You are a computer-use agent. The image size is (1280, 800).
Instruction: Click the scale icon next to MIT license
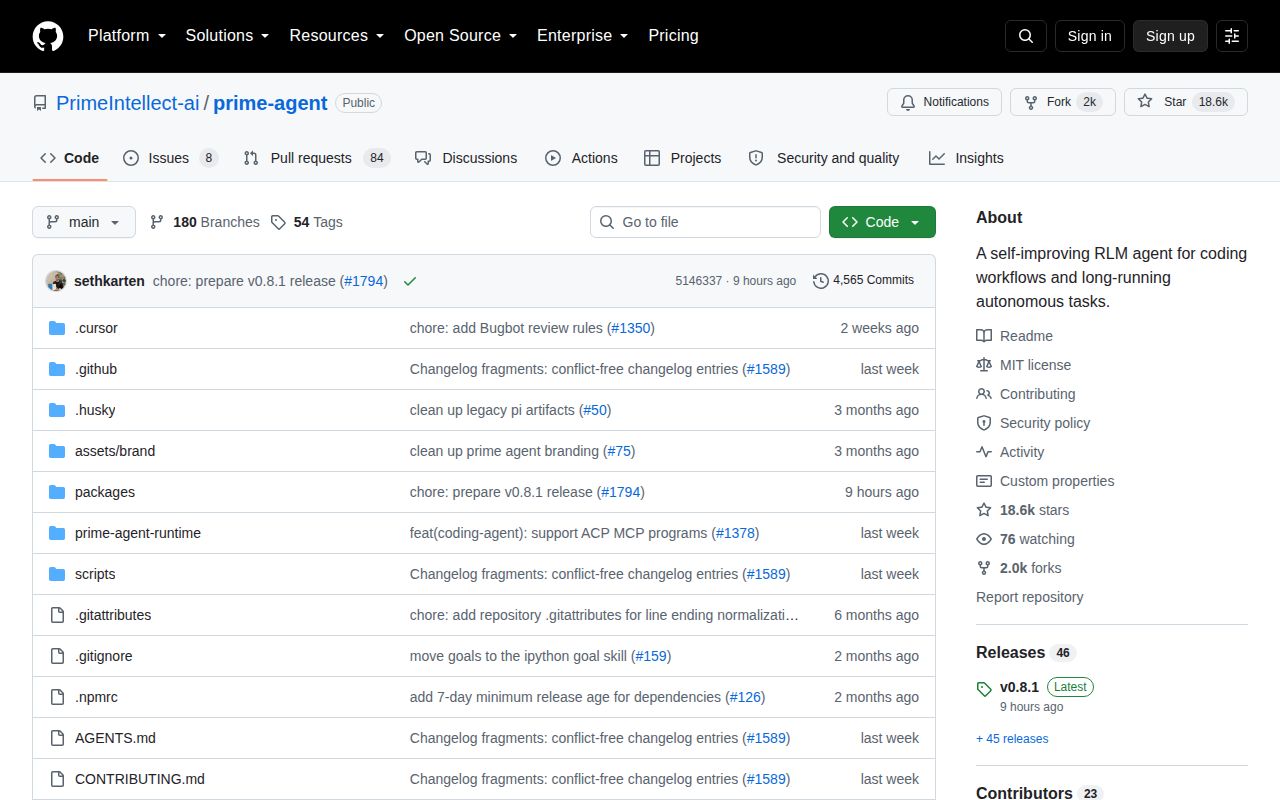[984, 365]
